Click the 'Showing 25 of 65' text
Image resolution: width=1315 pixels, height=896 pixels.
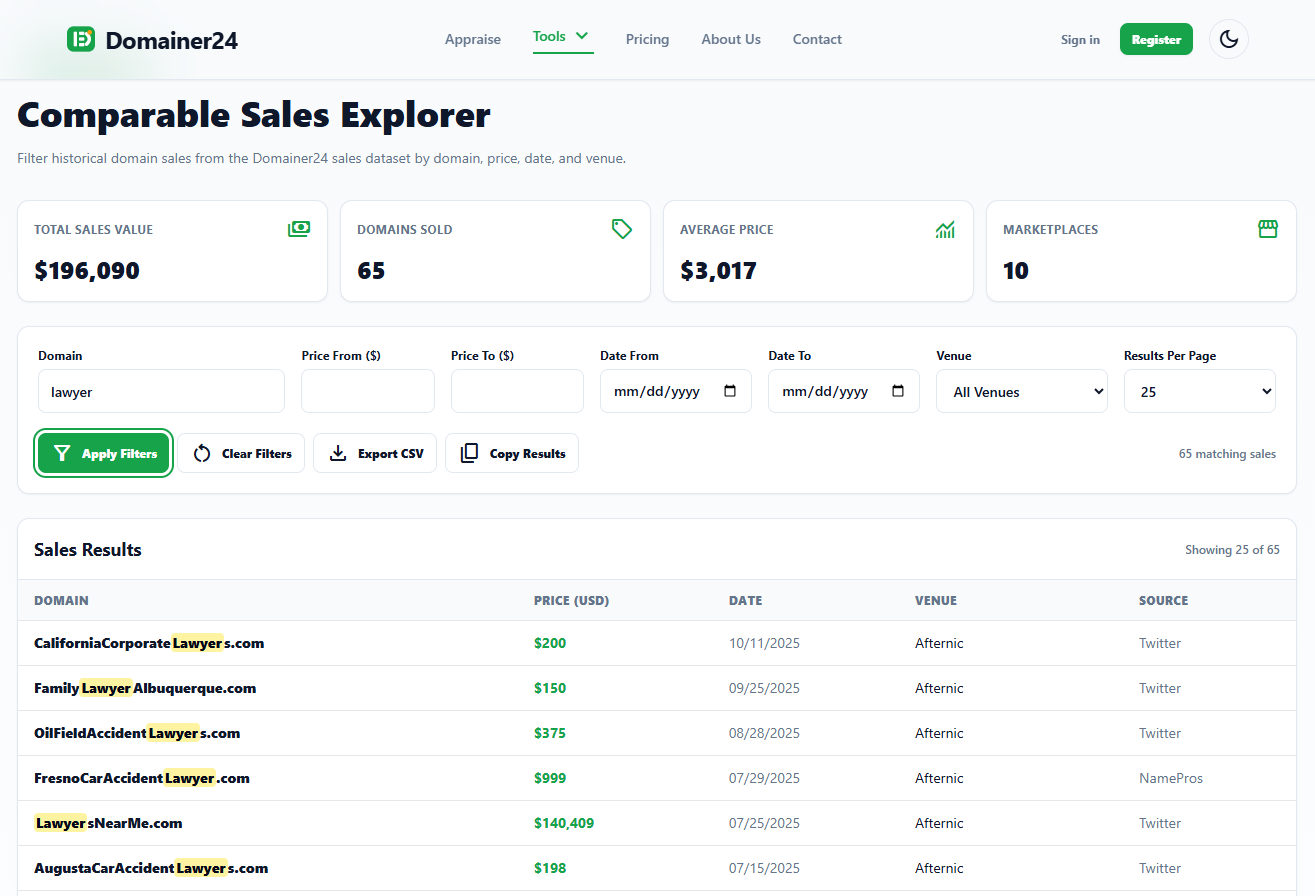coord(1232,550)
